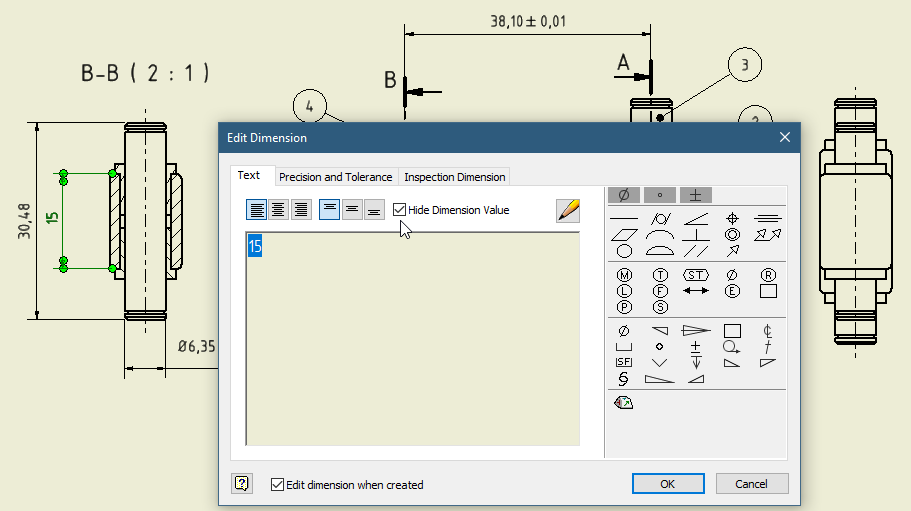Insert the circle-with-arrow all-around symbol
The width and height of the screenshot is (911, 511).
[731, 347]
